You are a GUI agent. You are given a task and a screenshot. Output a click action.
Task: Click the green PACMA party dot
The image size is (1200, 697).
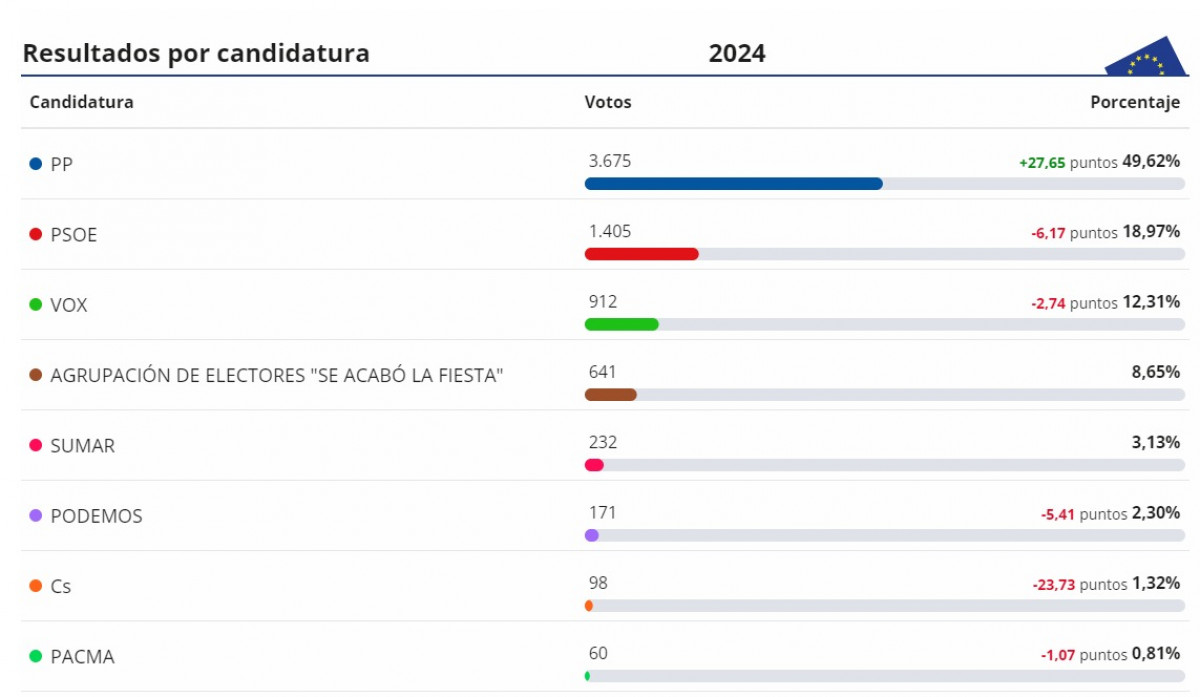coord(36,657)
